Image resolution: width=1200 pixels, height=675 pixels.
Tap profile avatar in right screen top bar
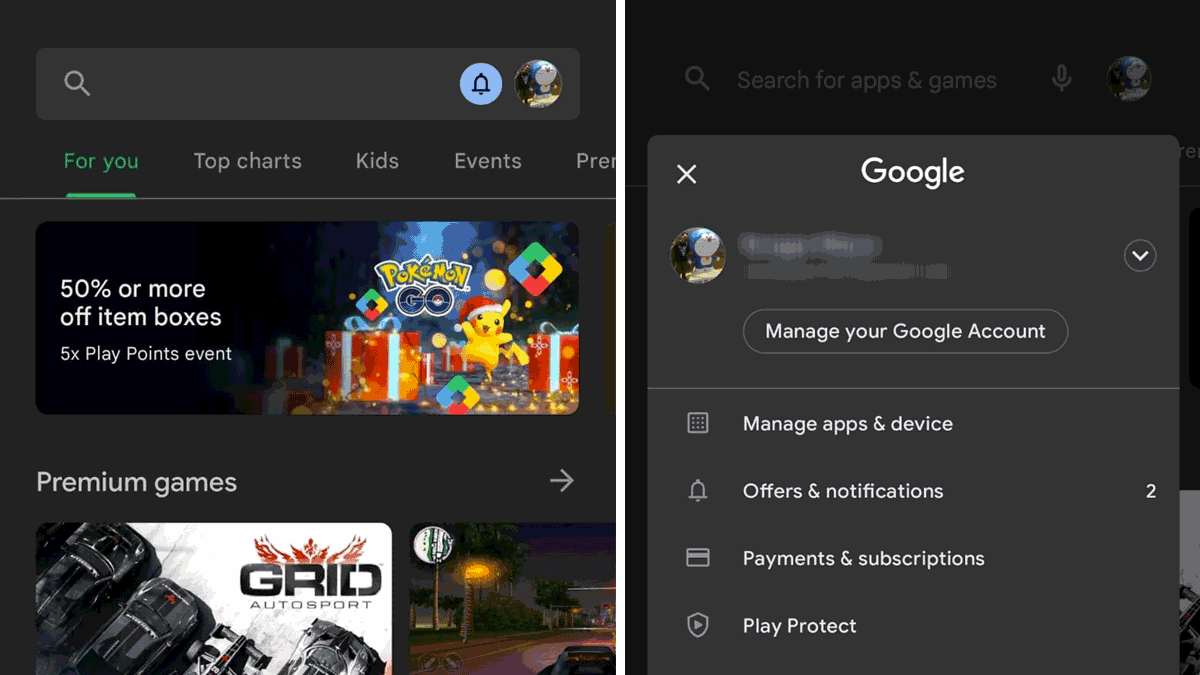coord(1129,79)
